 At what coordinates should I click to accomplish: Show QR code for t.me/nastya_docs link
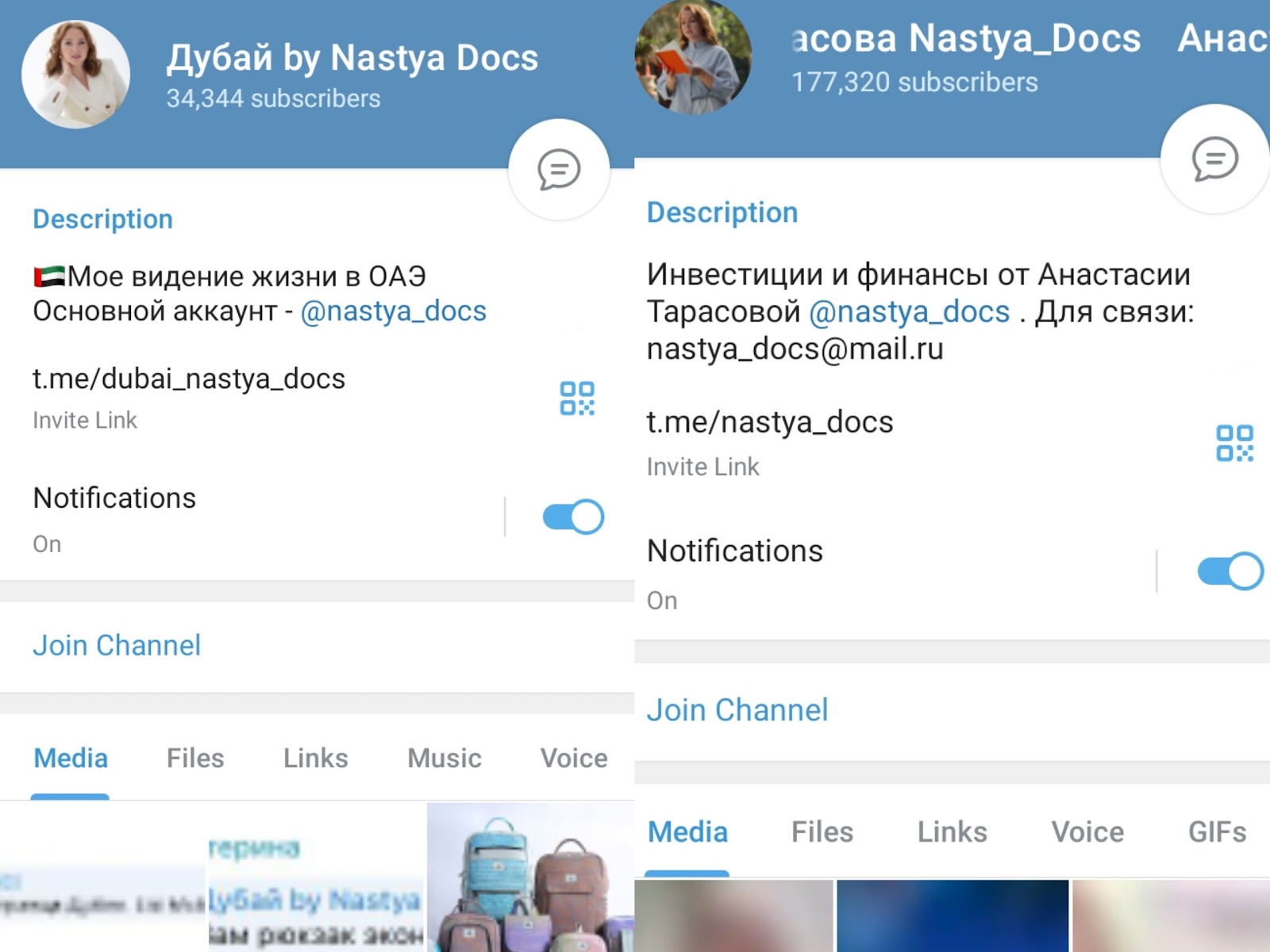pos(1234,443)
